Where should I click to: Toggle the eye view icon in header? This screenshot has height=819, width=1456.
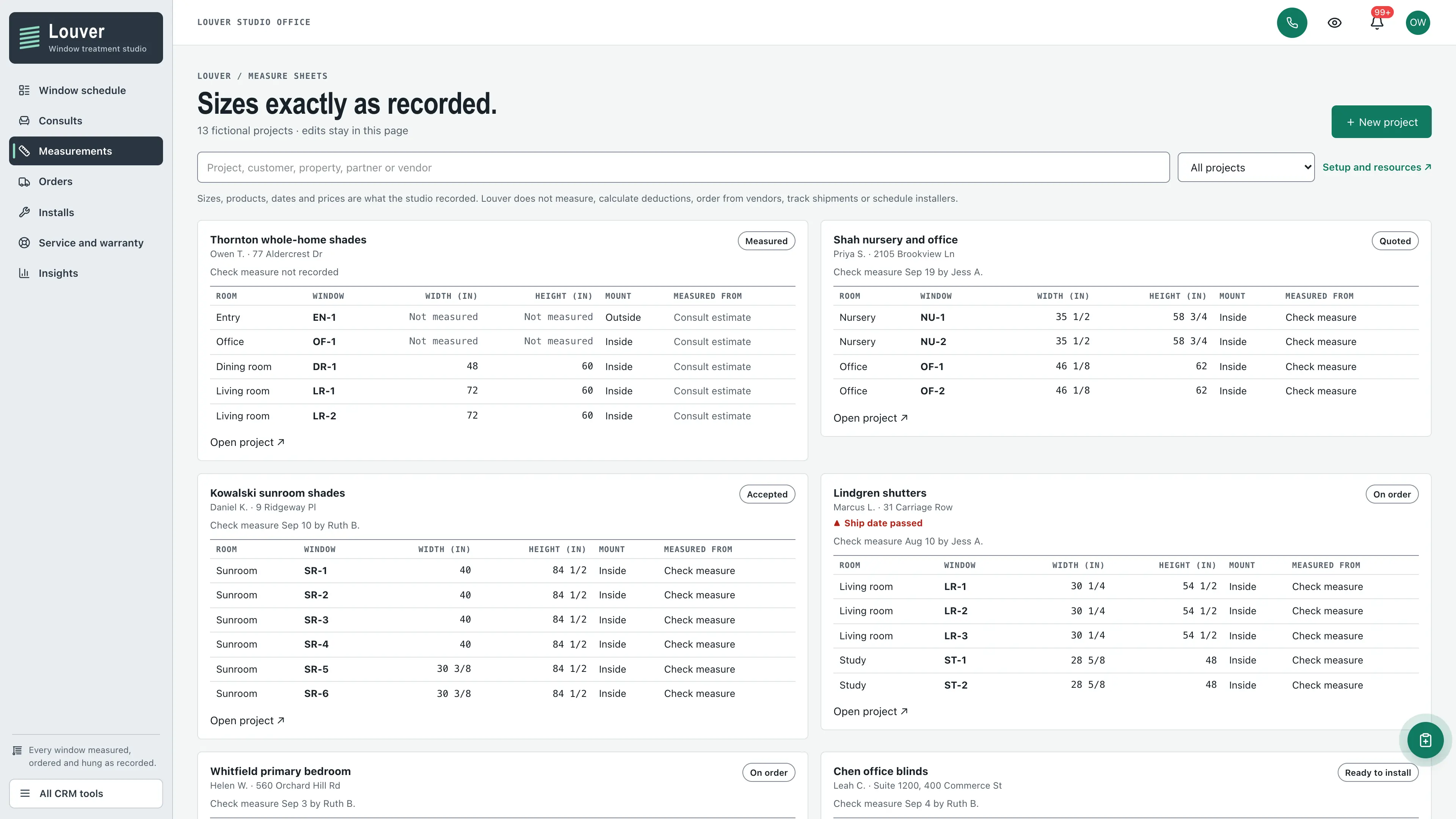coord(1335,23)
